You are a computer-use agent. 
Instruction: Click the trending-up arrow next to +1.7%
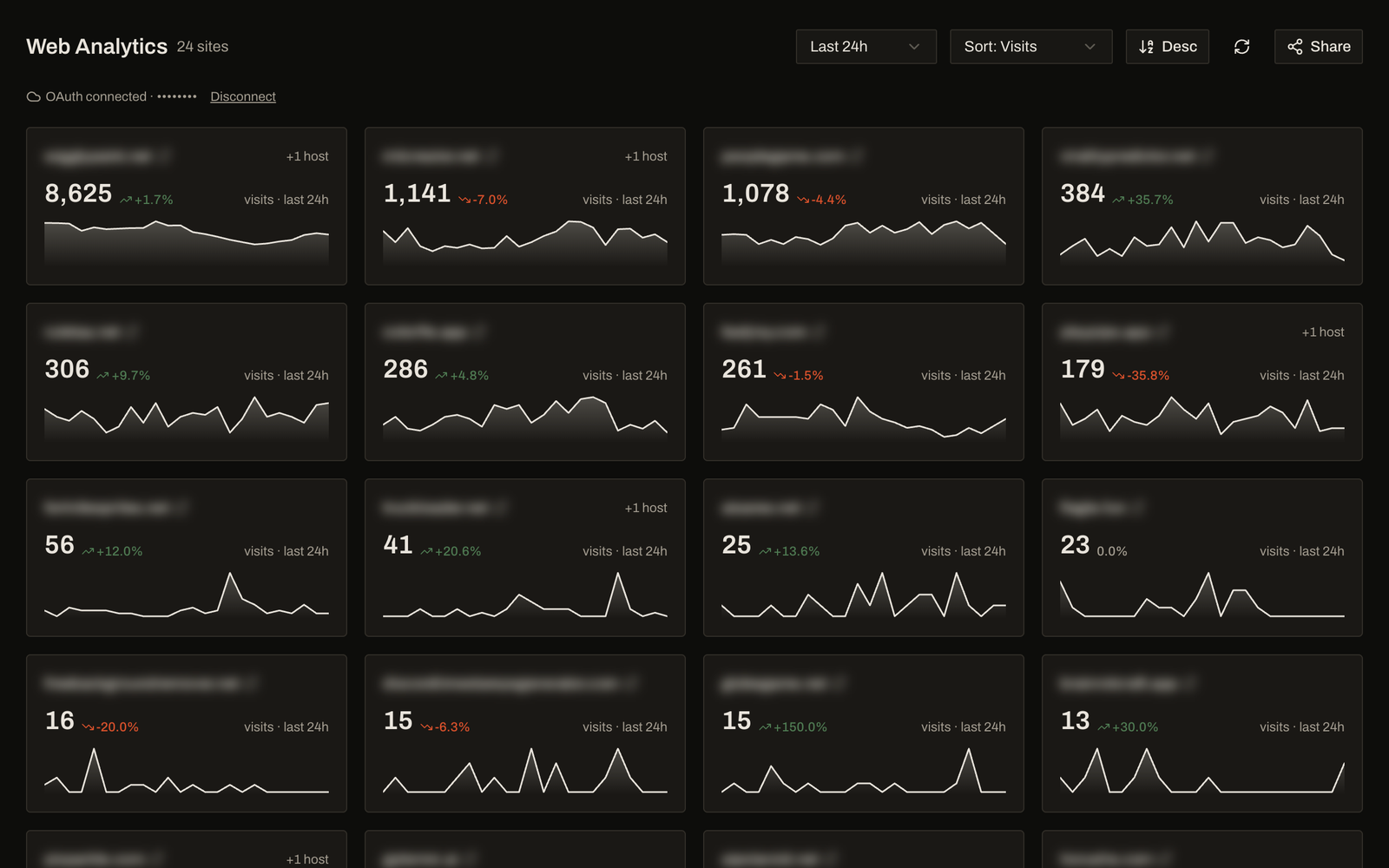[x=126, y=200]
